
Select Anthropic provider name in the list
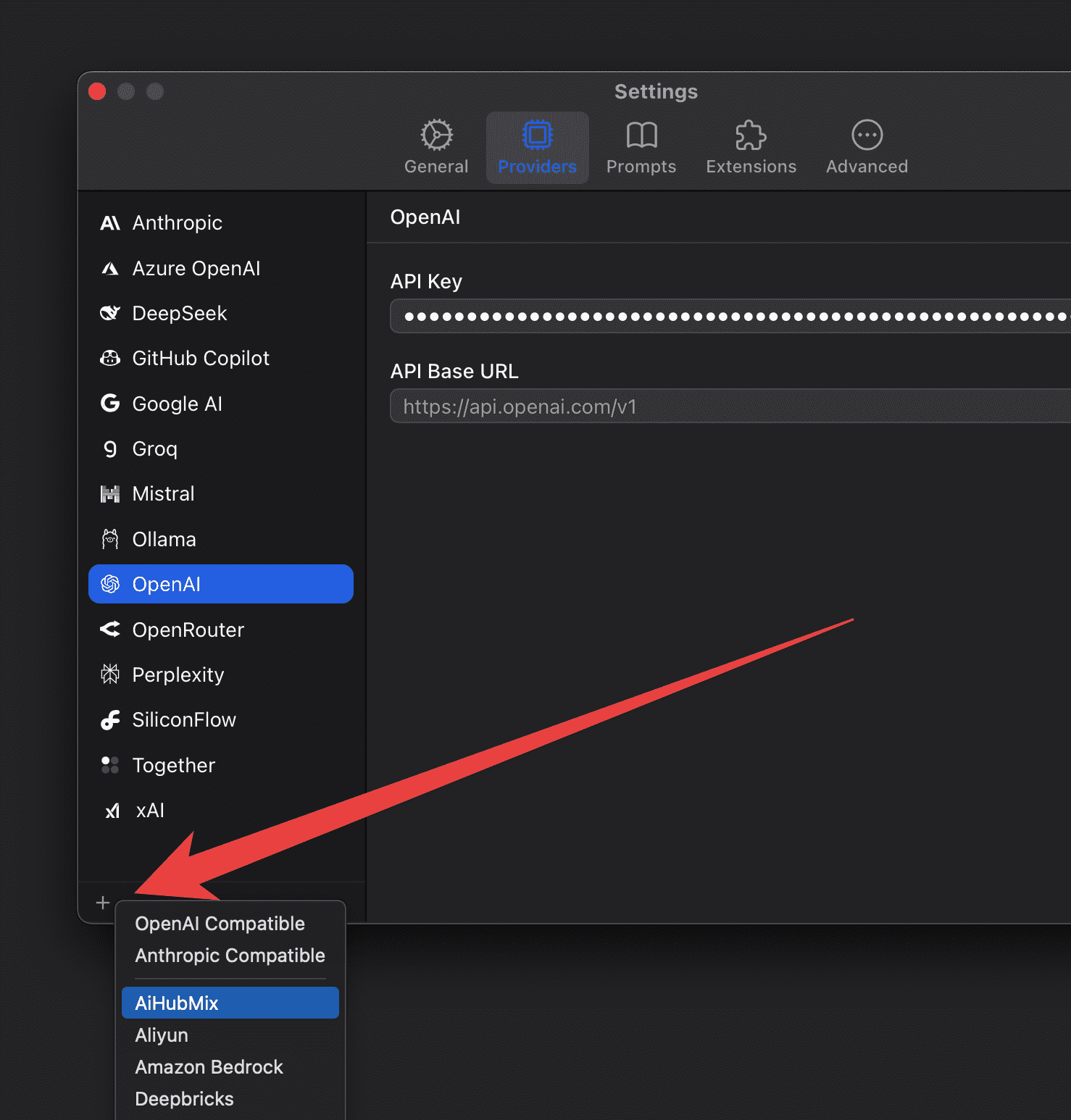pyautogui.click(x=177, y=223)
